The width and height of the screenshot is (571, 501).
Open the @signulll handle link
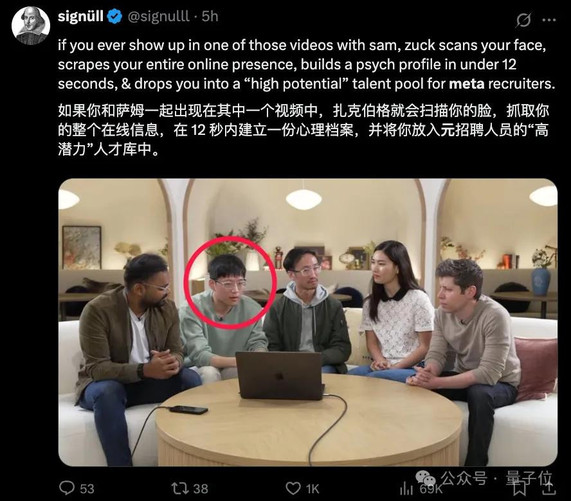[158, 16]
